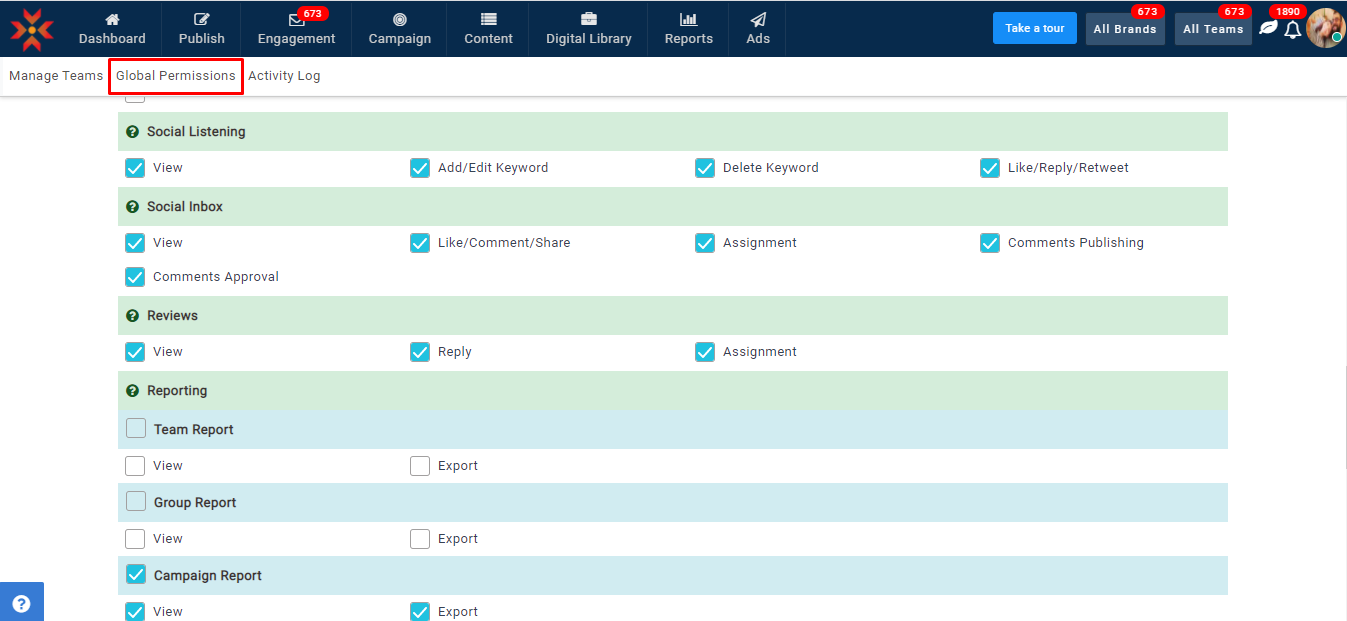Screen dimensions: 1347x621
Task: Toggle the Comments Approval checkbox
Action: (x=135, y=277)
